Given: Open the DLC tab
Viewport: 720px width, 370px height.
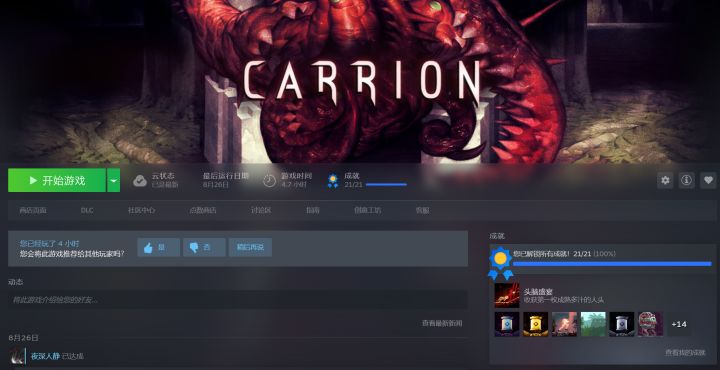Looking at the screenshot, I should pos(87,210).
